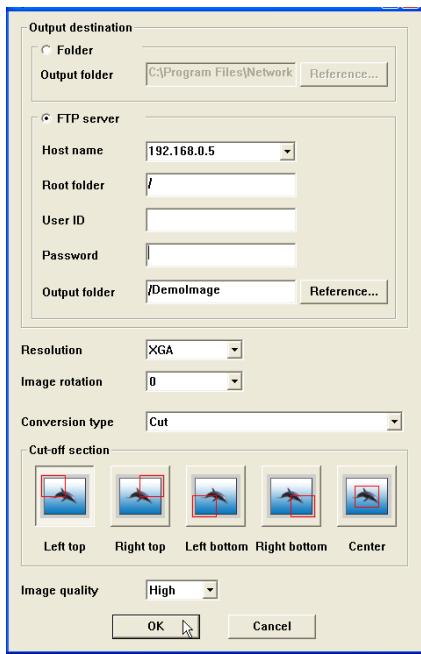
Task: Select the Left top cut-off section icon
Action: (x=65, y=496)
